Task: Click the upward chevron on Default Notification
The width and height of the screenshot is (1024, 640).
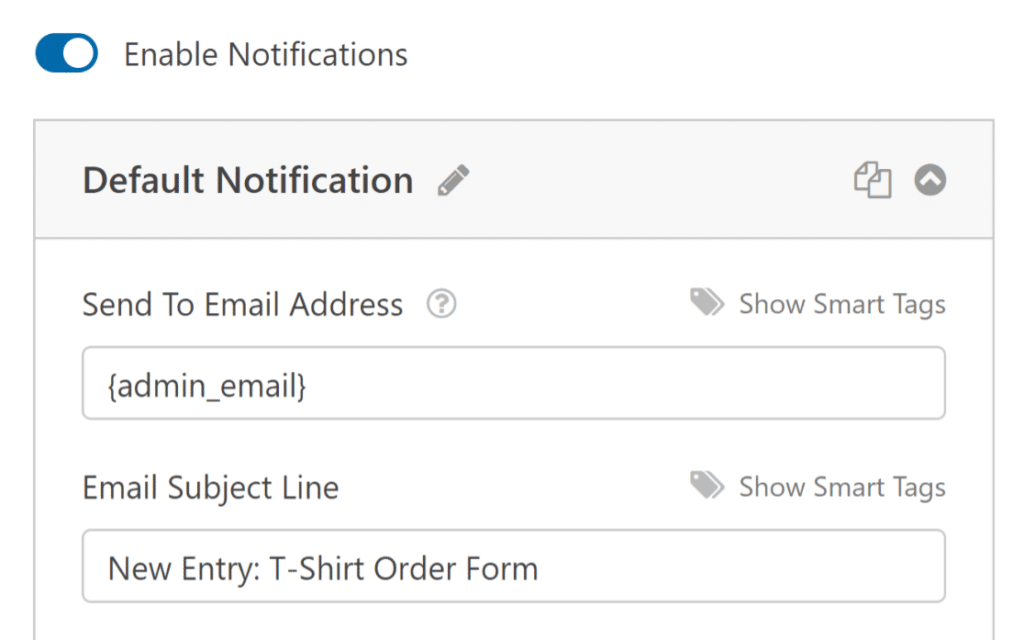Action: click(930, 180)
